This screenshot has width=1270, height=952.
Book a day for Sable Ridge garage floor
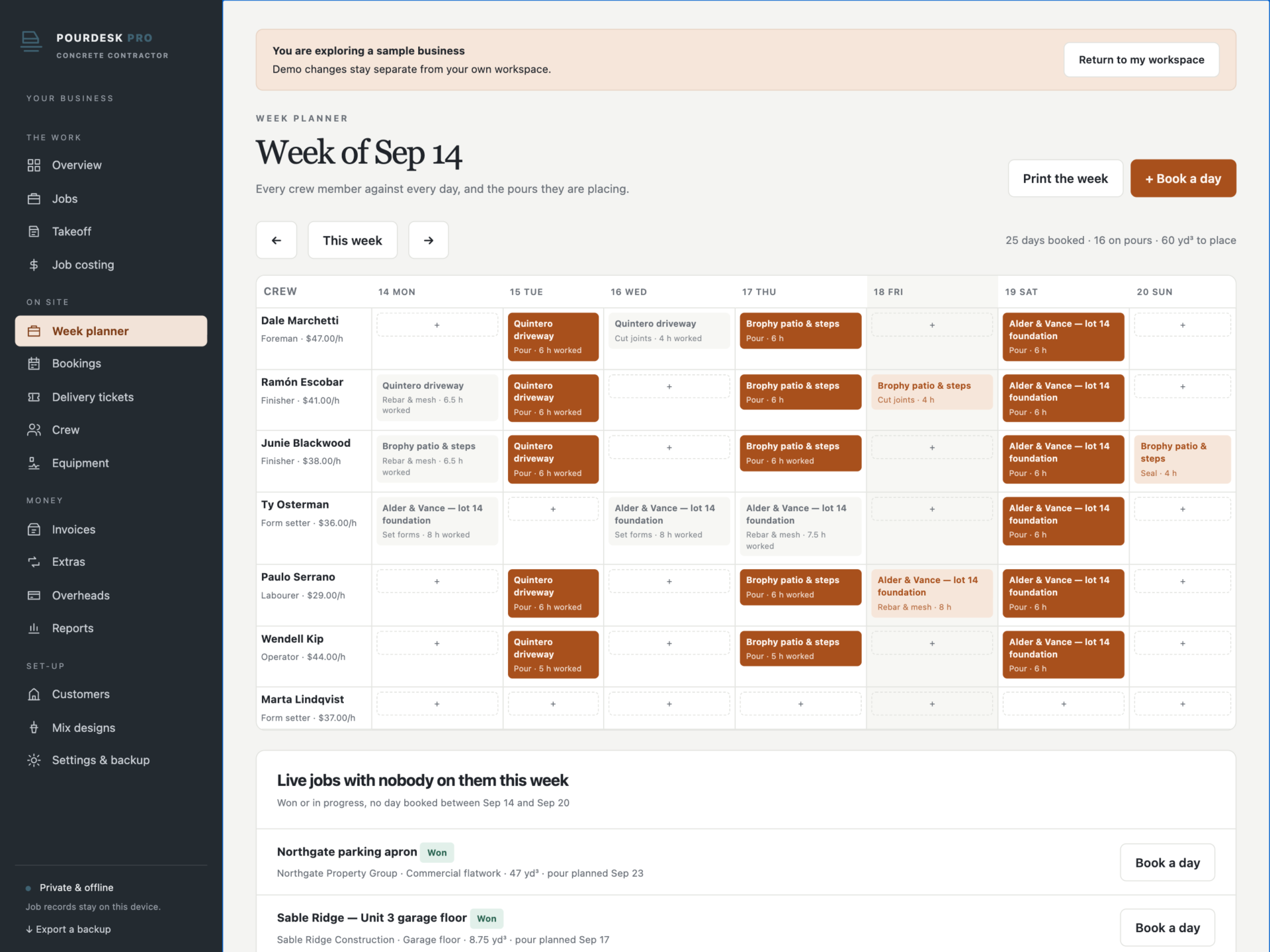pyautogui.click(x=1167, y=928)
